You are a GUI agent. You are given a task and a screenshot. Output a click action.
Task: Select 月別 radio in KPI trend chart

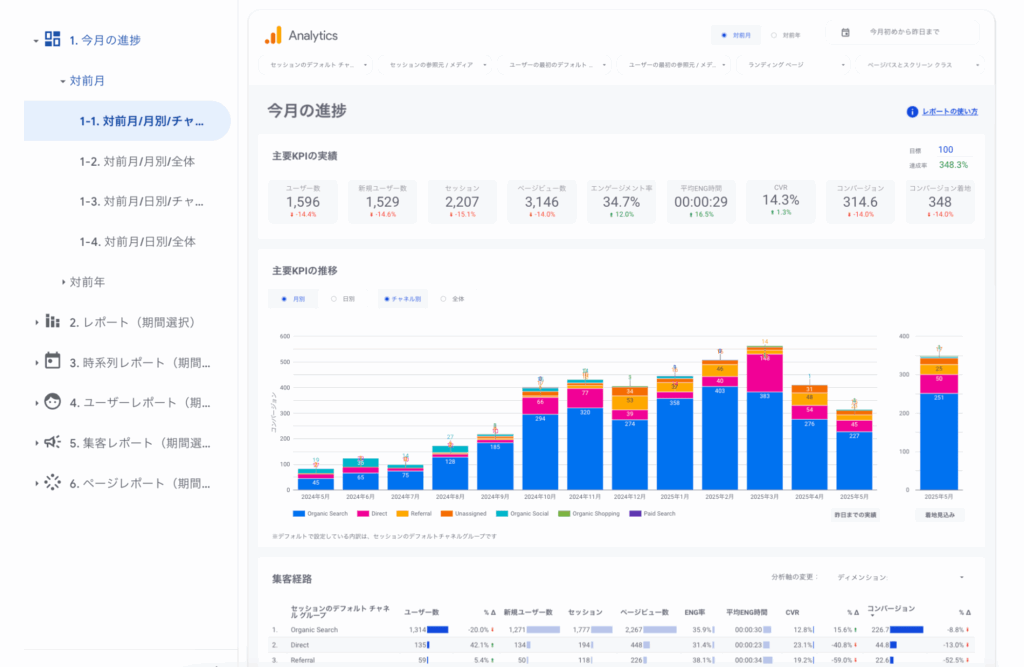tap(293, 299)
